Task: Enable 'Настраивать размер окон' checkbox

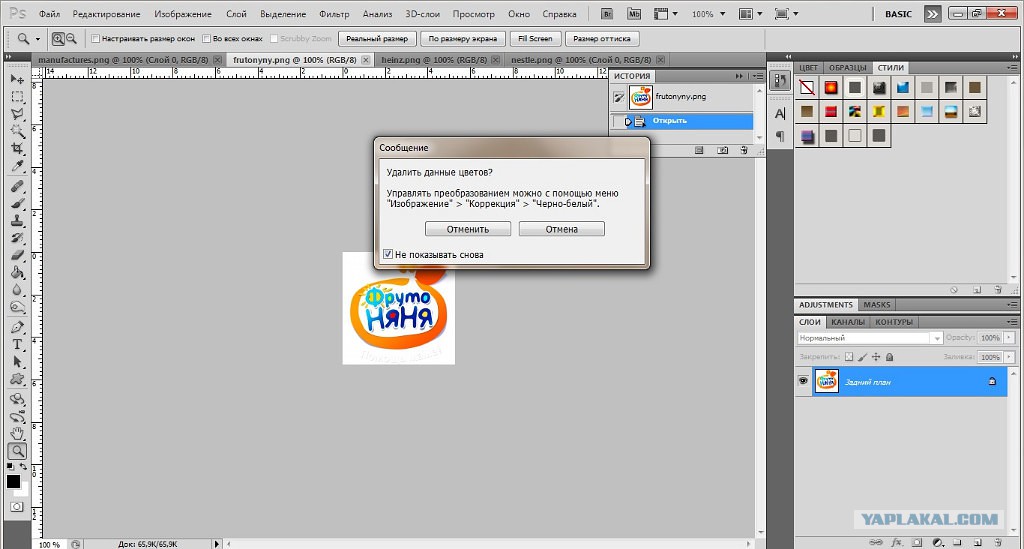Action: pos(95,39)
